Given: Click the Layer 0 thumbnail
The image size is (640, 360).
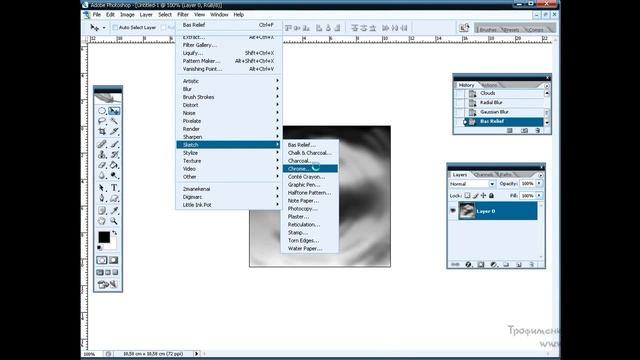Looking at the screenshot, I should pos(467,211).
